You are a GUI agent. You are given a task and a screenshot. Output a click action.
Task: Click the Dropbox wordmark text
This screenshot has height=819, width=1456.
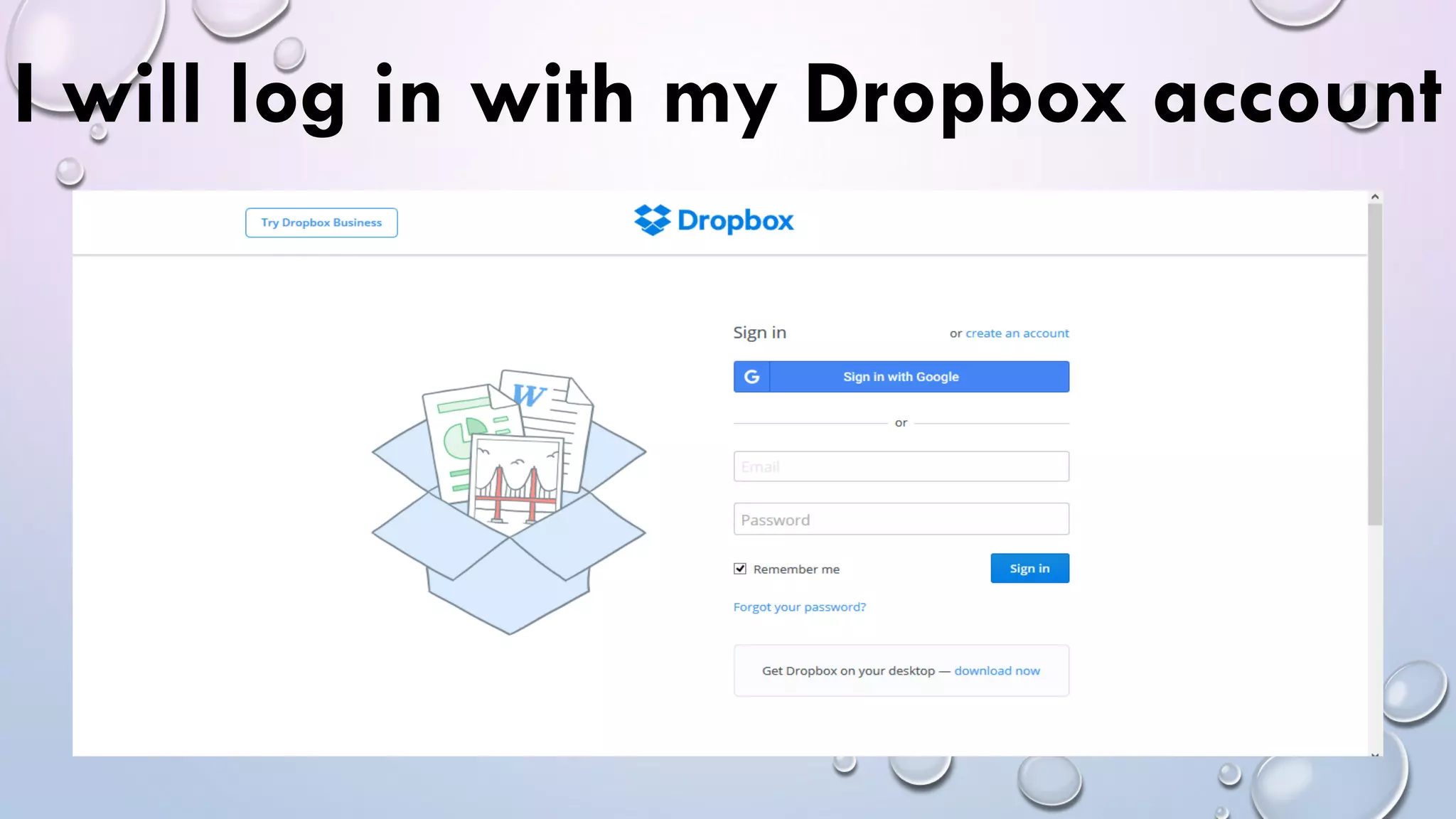[735, 220]
